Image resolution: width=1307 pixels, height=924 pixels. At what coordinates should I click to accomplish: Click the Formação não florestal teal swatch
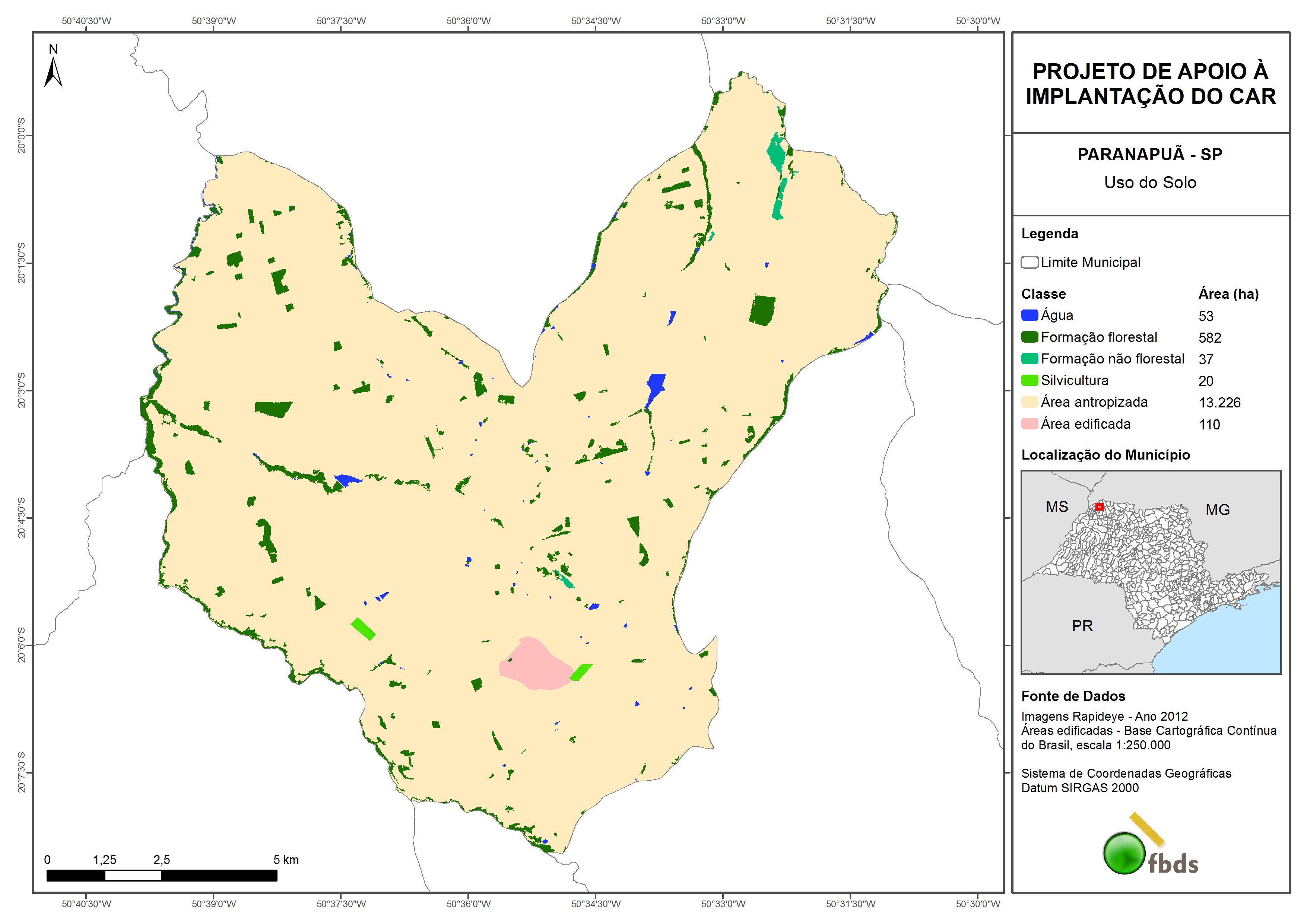1029,359
